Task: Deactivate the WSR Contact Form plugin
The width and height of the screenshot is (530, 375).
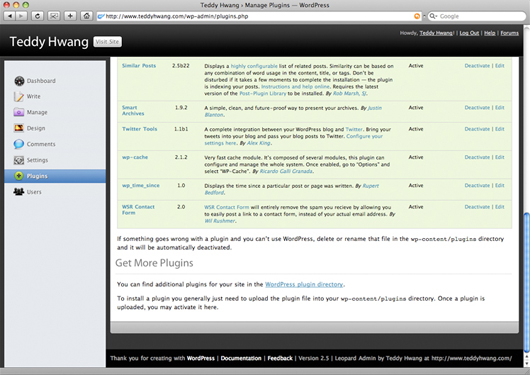Action: [477, 207]
